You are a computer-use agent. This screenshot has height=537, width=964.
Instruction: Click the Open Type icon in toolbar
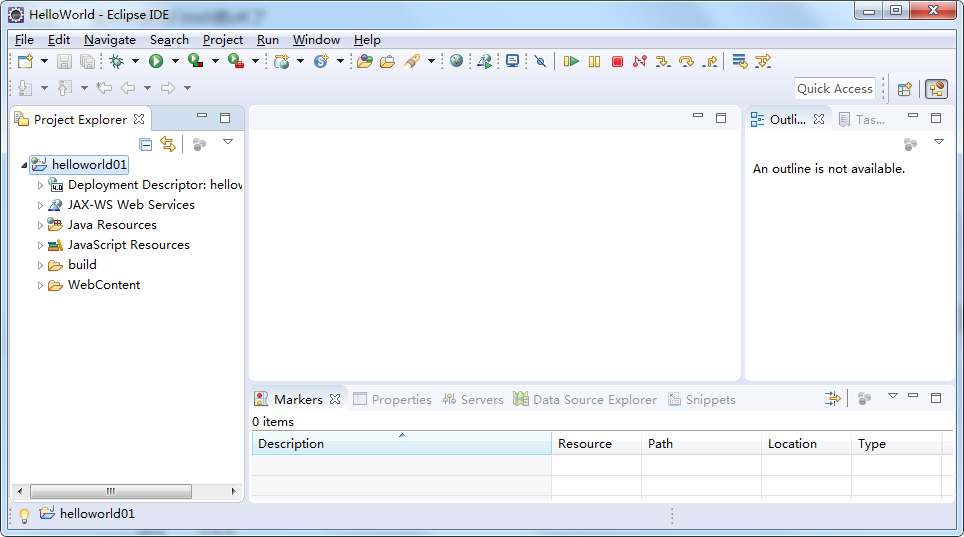(x=365, y=61)
